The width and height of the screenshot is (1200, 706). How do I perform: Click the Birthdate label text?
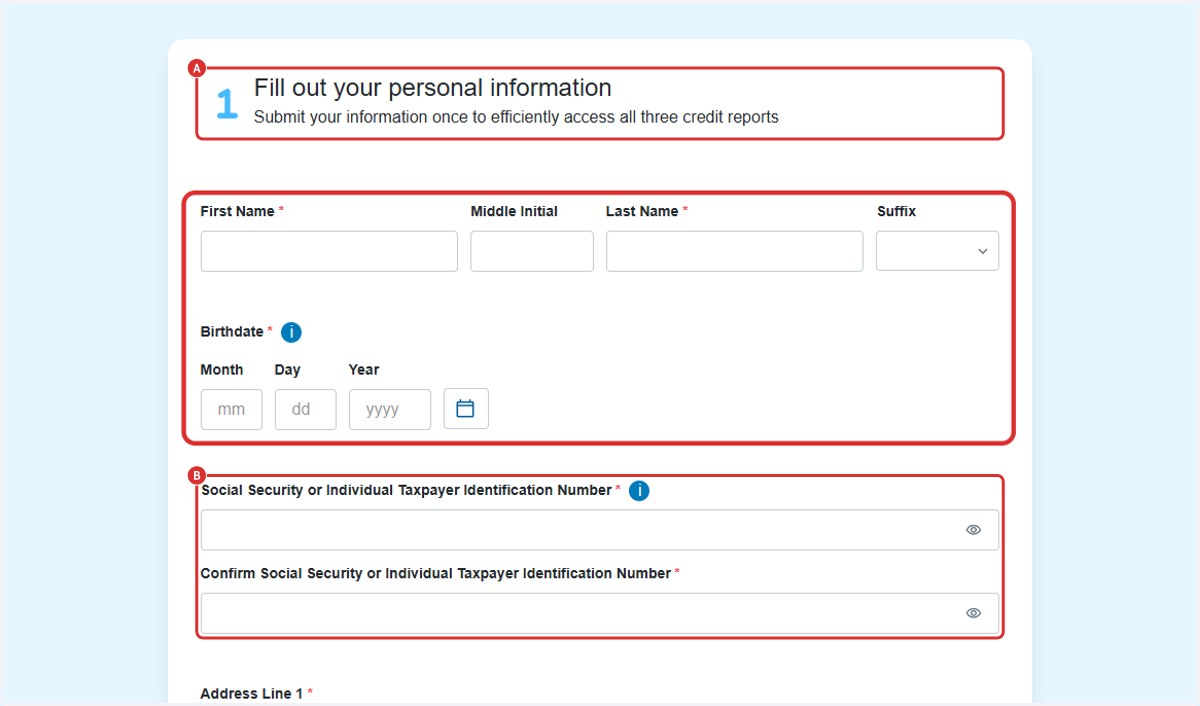pyautogui.click(x=232, y=331)
